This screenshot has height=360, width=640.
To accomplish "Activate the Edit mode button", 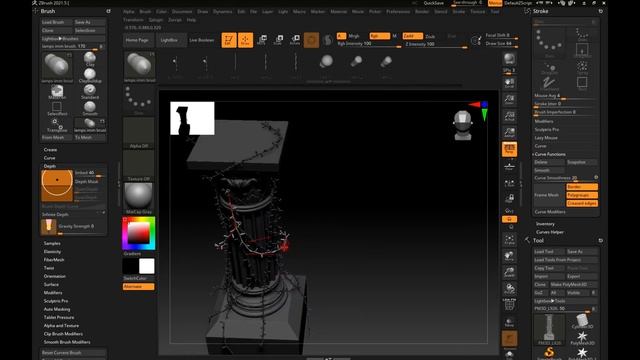I will (x=229, y=40).
